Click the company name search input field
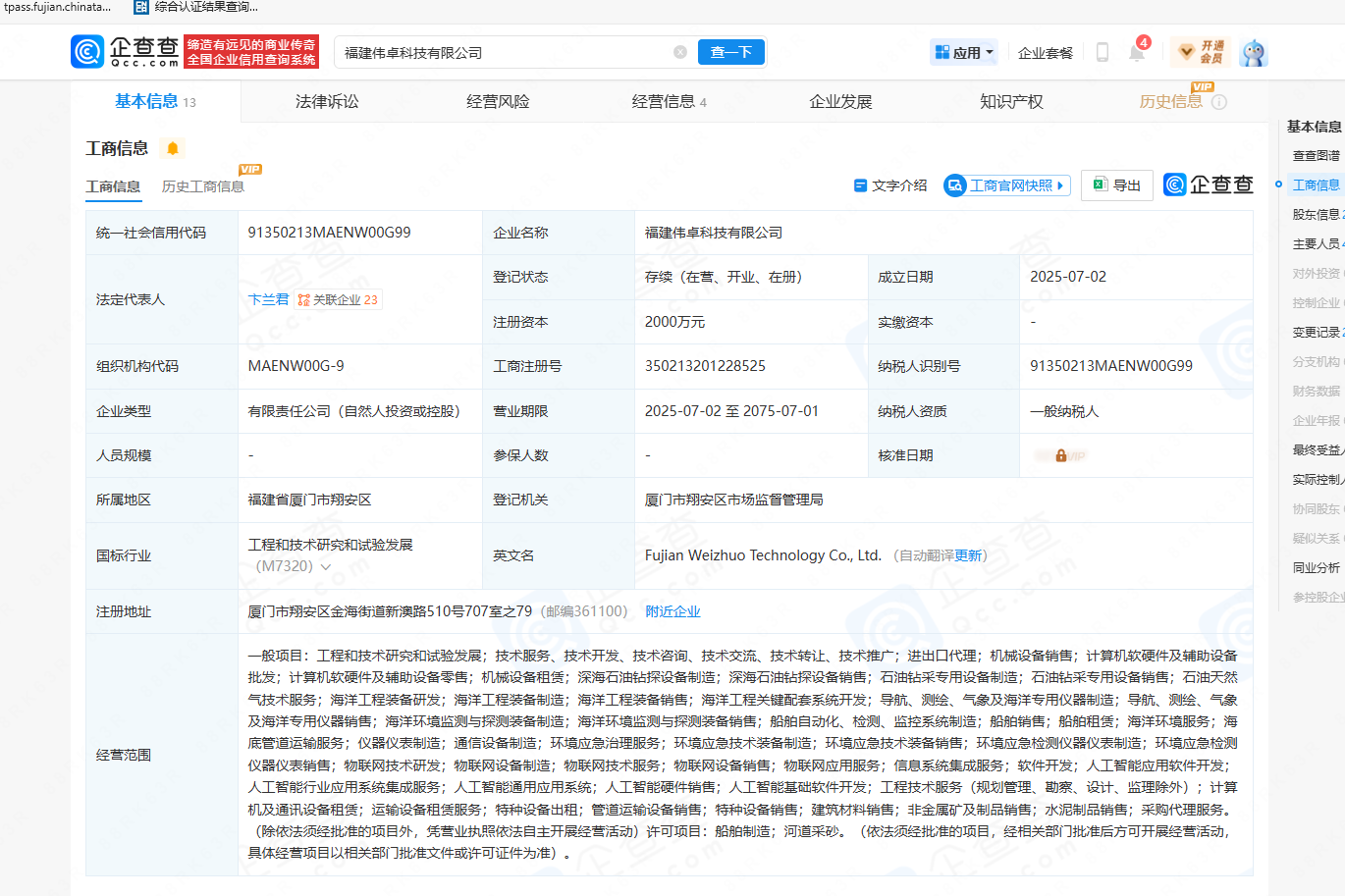Image resolution: width=1345 pixels, height=896 pixels. tap(501, 53)
